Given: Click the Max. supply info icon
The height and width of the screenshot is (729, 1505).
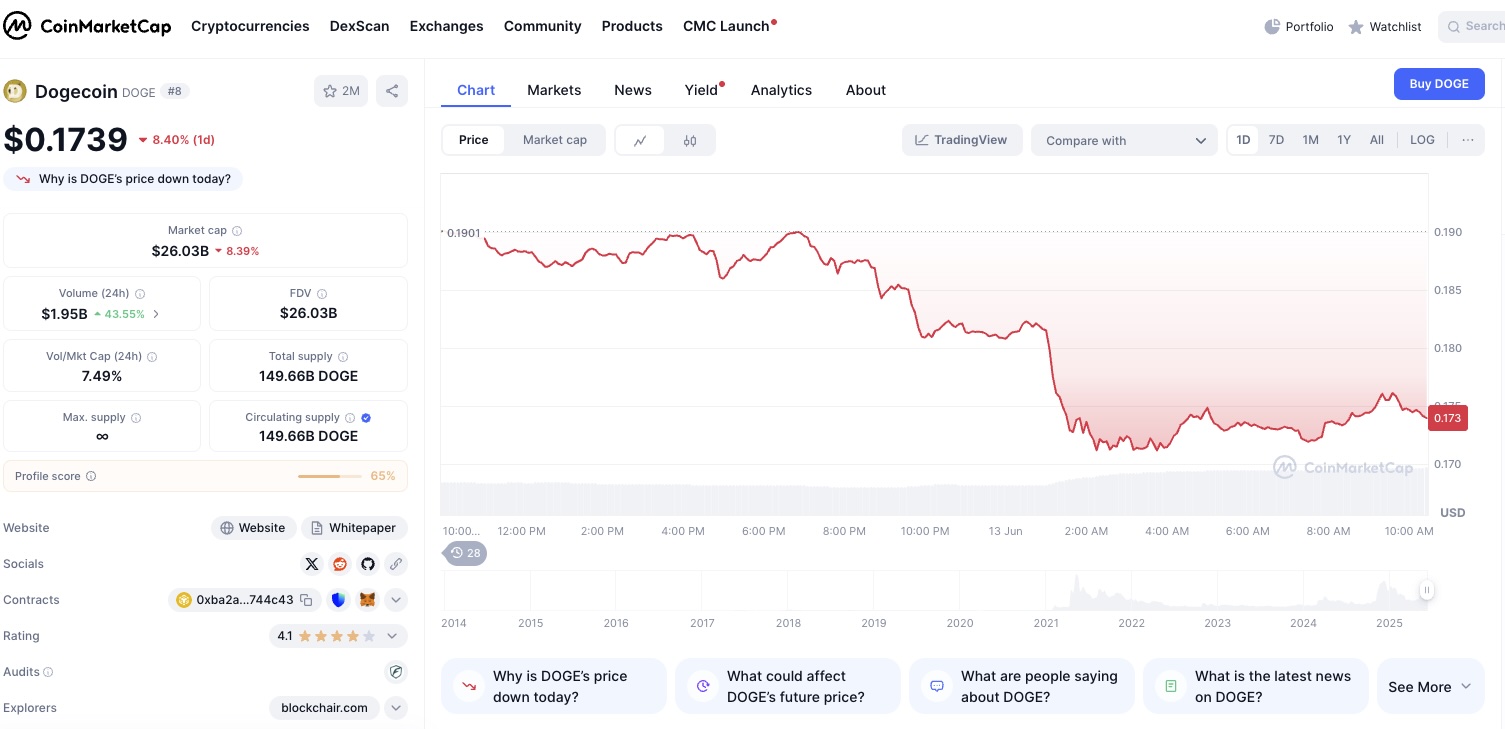Looking at the screenshot, I should tap(136, 418).
